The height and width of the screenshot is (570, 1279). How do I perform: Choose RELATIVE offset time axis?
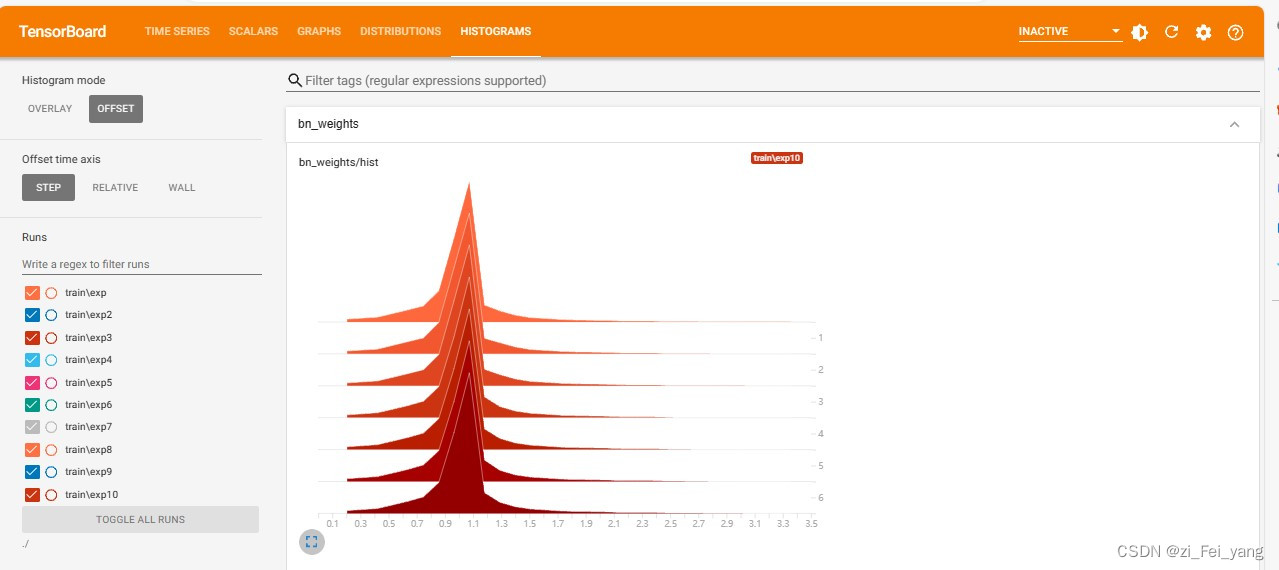click(115, 187)
